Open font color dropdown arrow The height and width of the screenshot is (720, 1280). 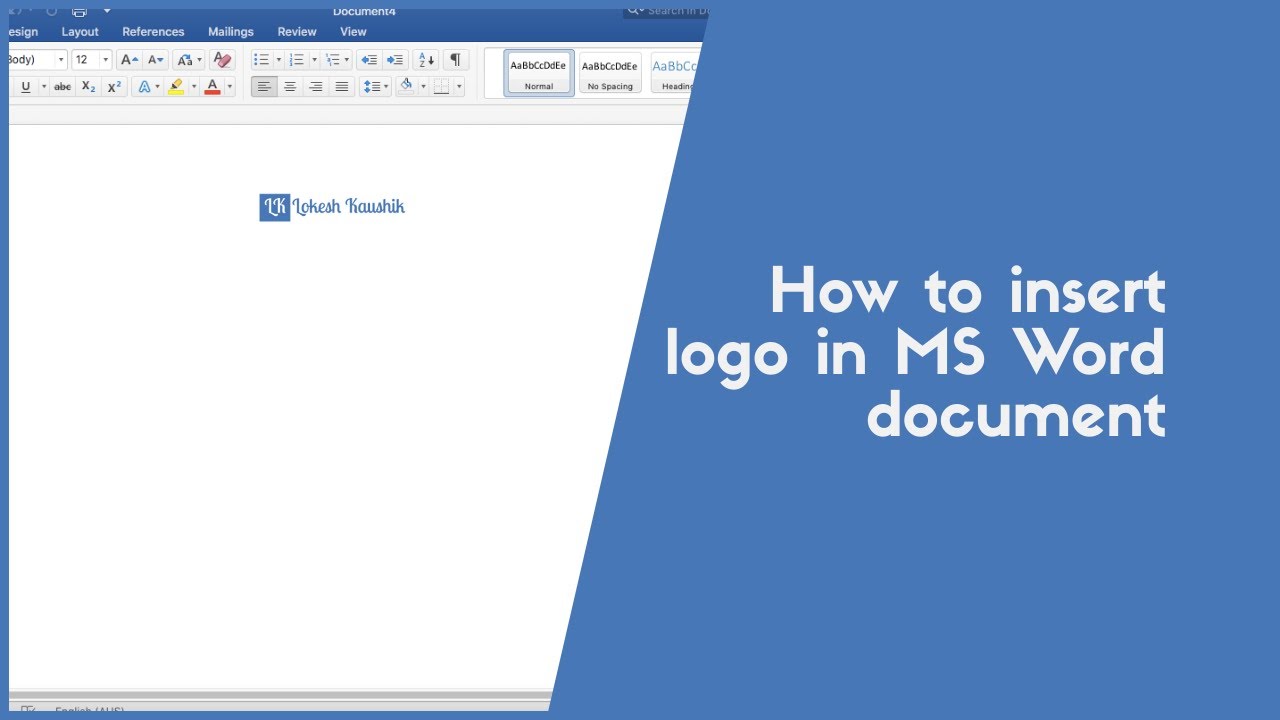[x=229, y=87]
